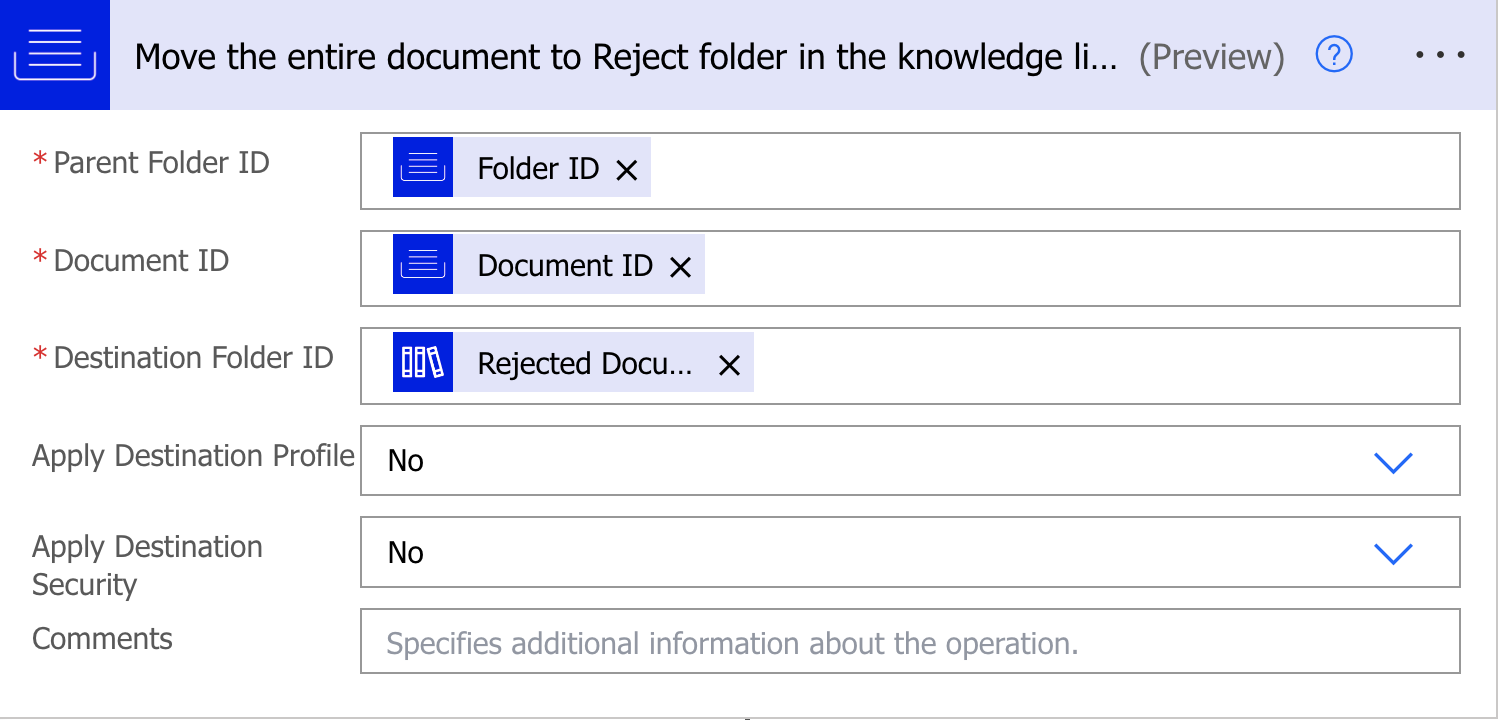Image resolution: width=1500 pixels, height=720 pixels.
Task: Click the action title text in header
Action: tap(625, 57)
